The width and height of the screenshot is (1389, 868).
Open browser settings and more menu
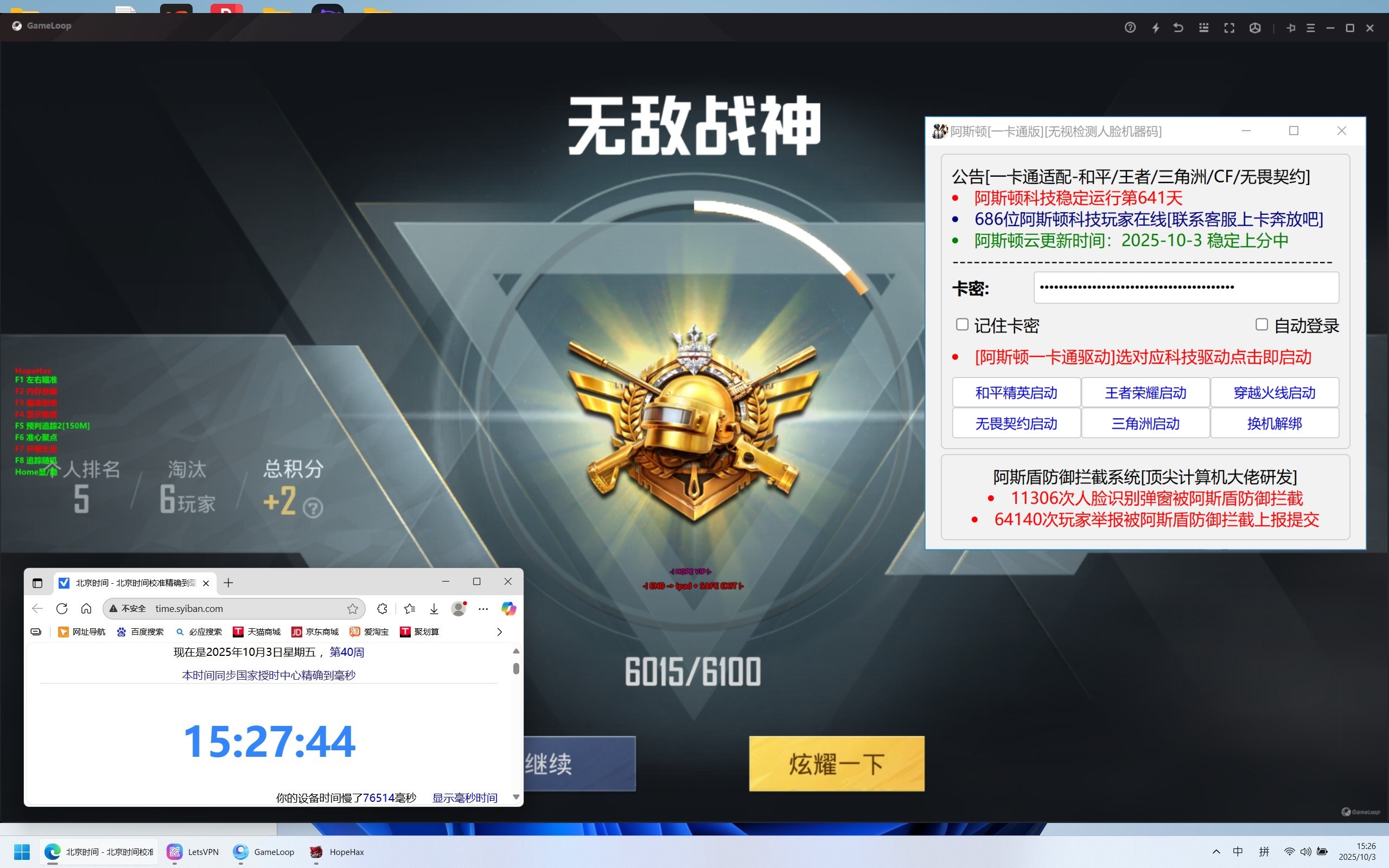pyautogui.click(x=483, y=609)
